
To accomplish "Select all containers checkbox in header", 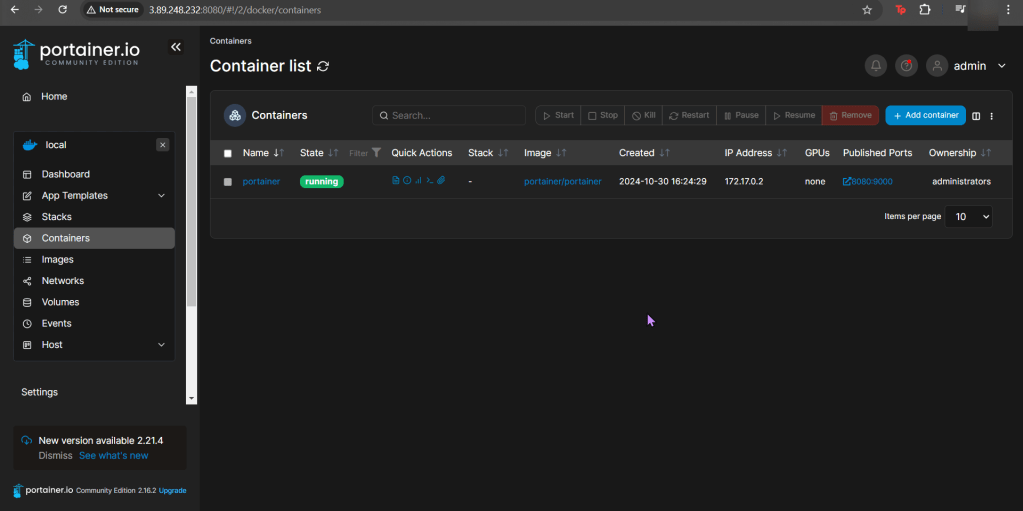I will coord(228,153).
